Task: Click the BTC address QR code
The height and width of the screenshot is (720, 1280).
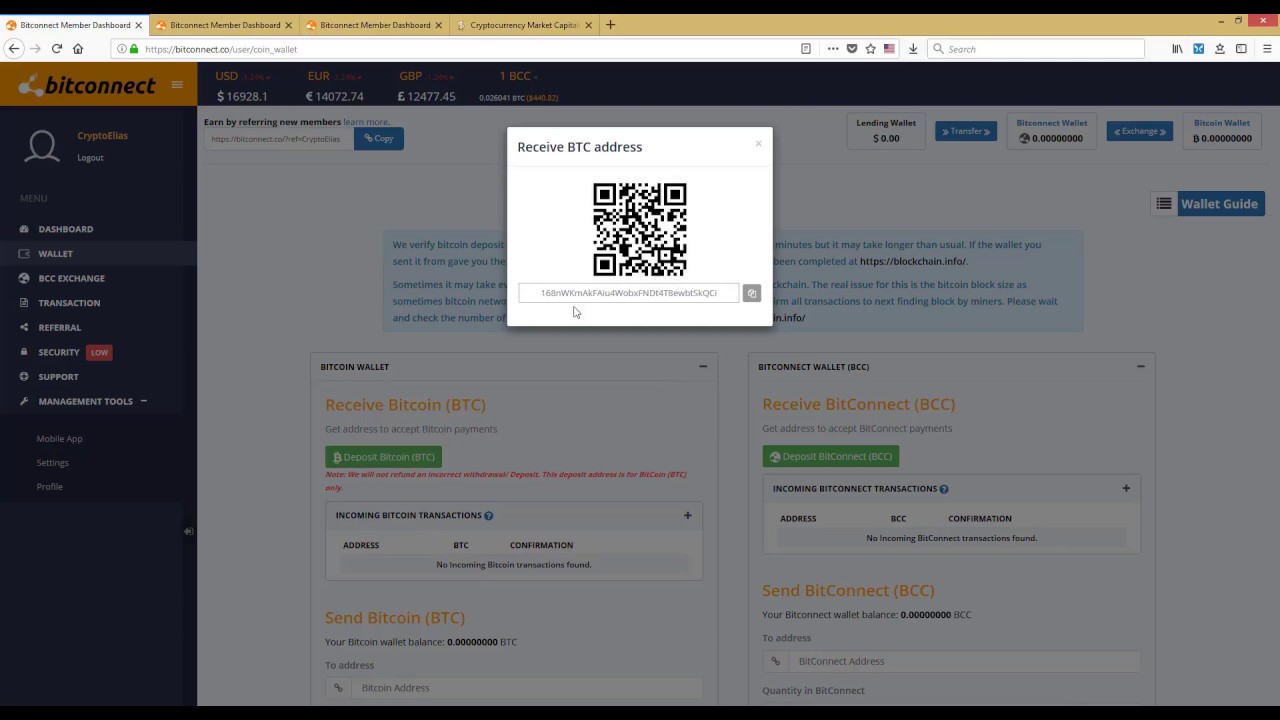Action: pyautogui.click(x=640, y=229)
